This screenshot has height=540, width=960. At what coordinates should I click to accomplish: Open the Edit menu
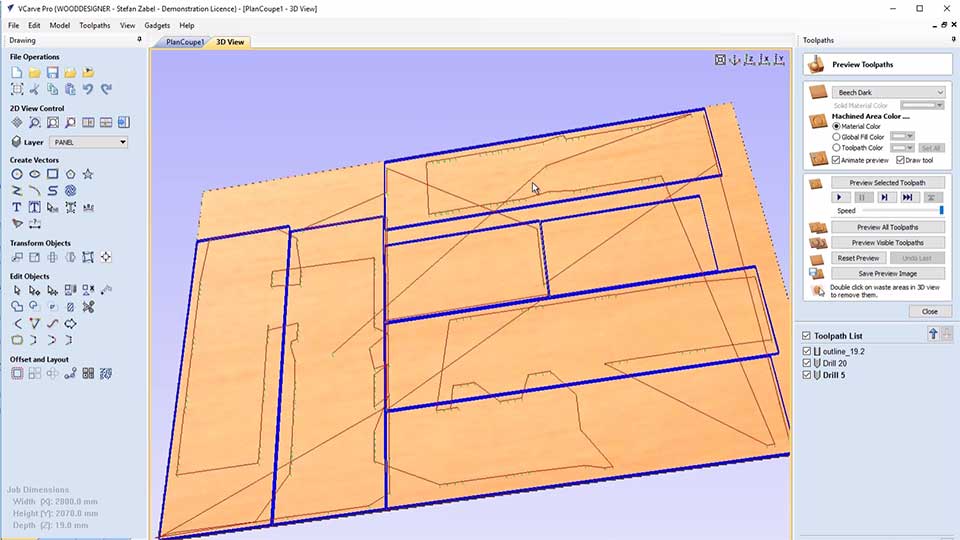tap(34, 26)
